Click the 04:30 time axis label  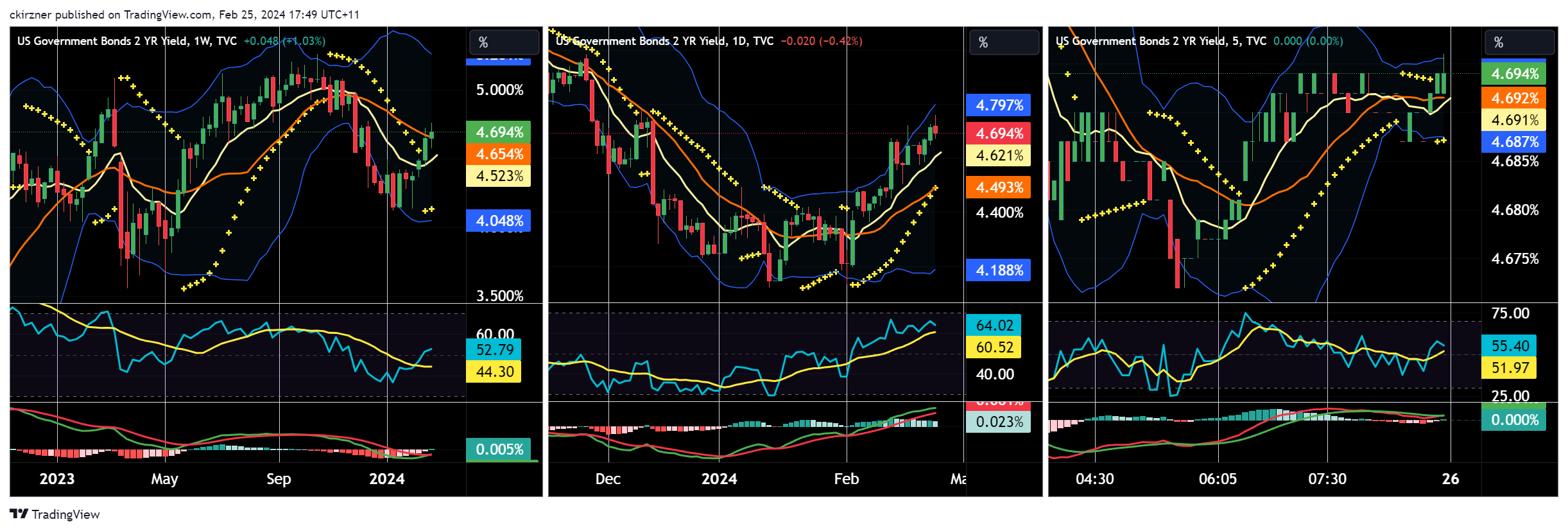click(1095, 479)
